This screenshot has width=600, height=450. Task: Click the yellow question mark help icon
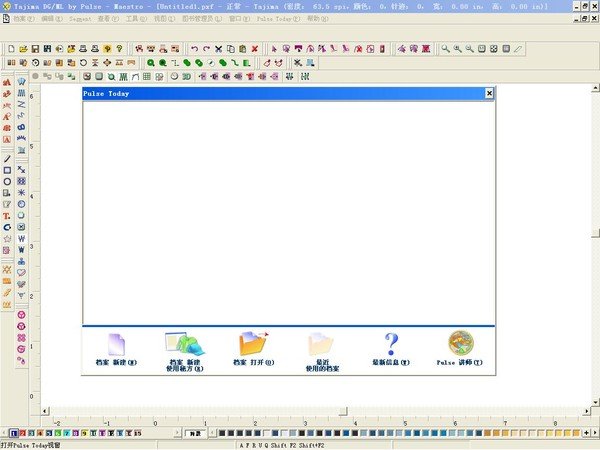tap(119, 49)
